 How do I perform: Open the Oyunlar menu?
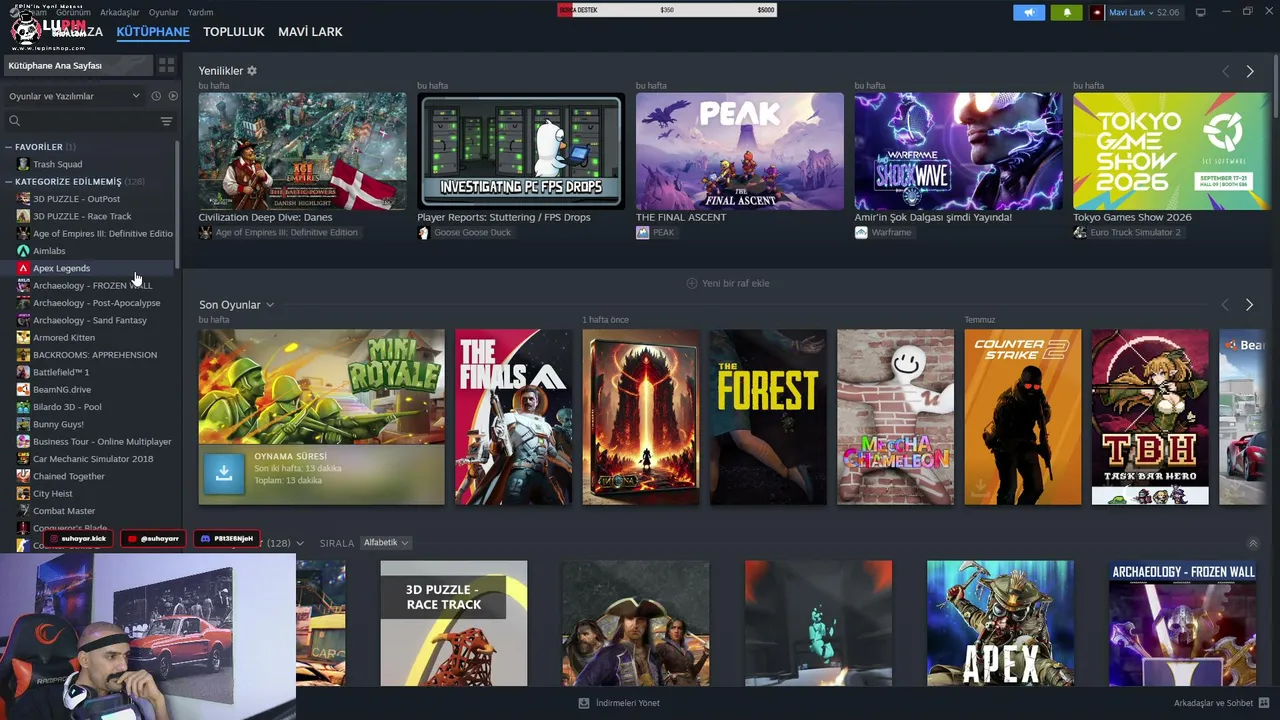tap(163, 12)
